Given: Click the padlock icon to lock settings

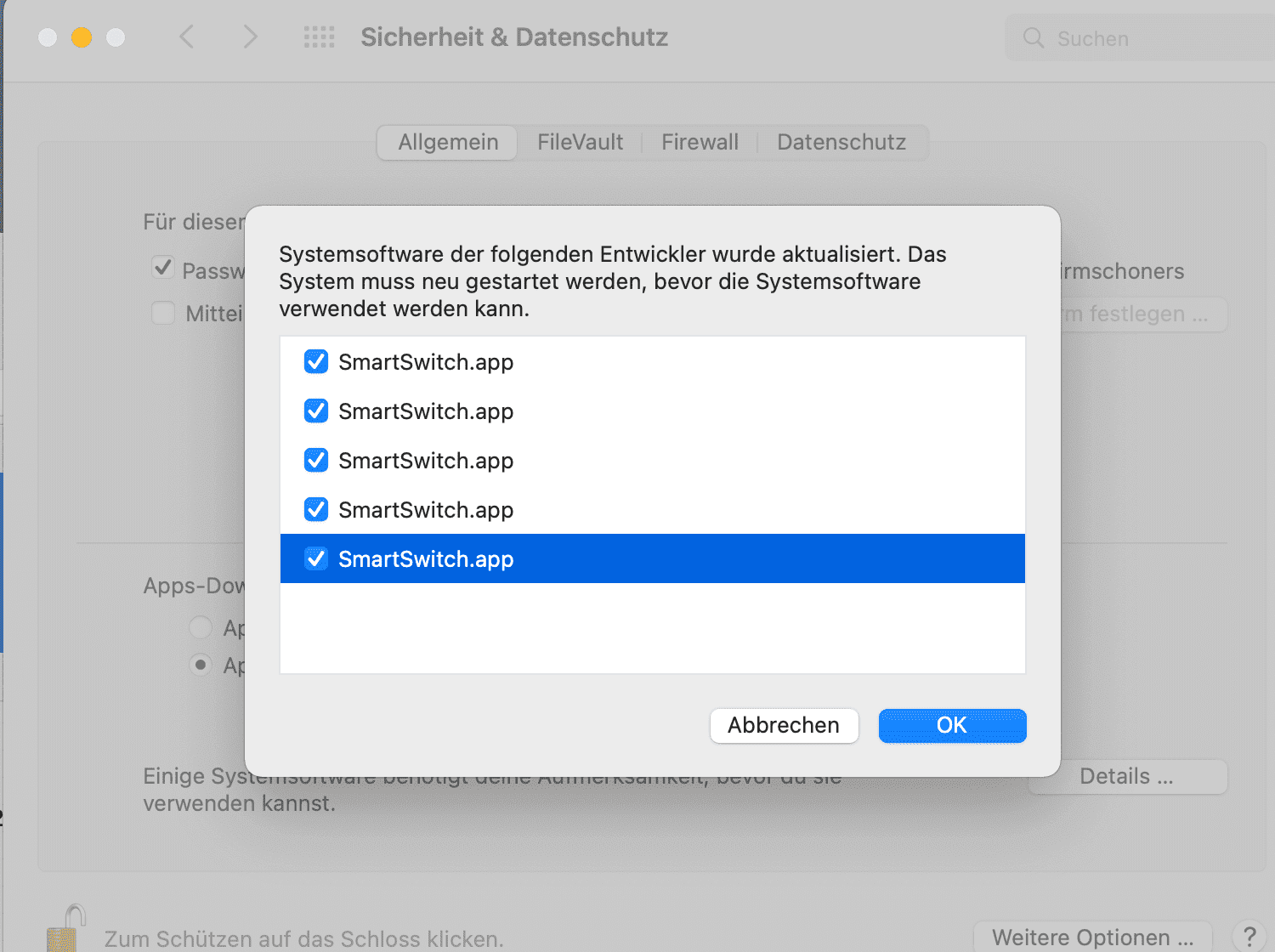Looking at the screenshot, I should (66, 928).
